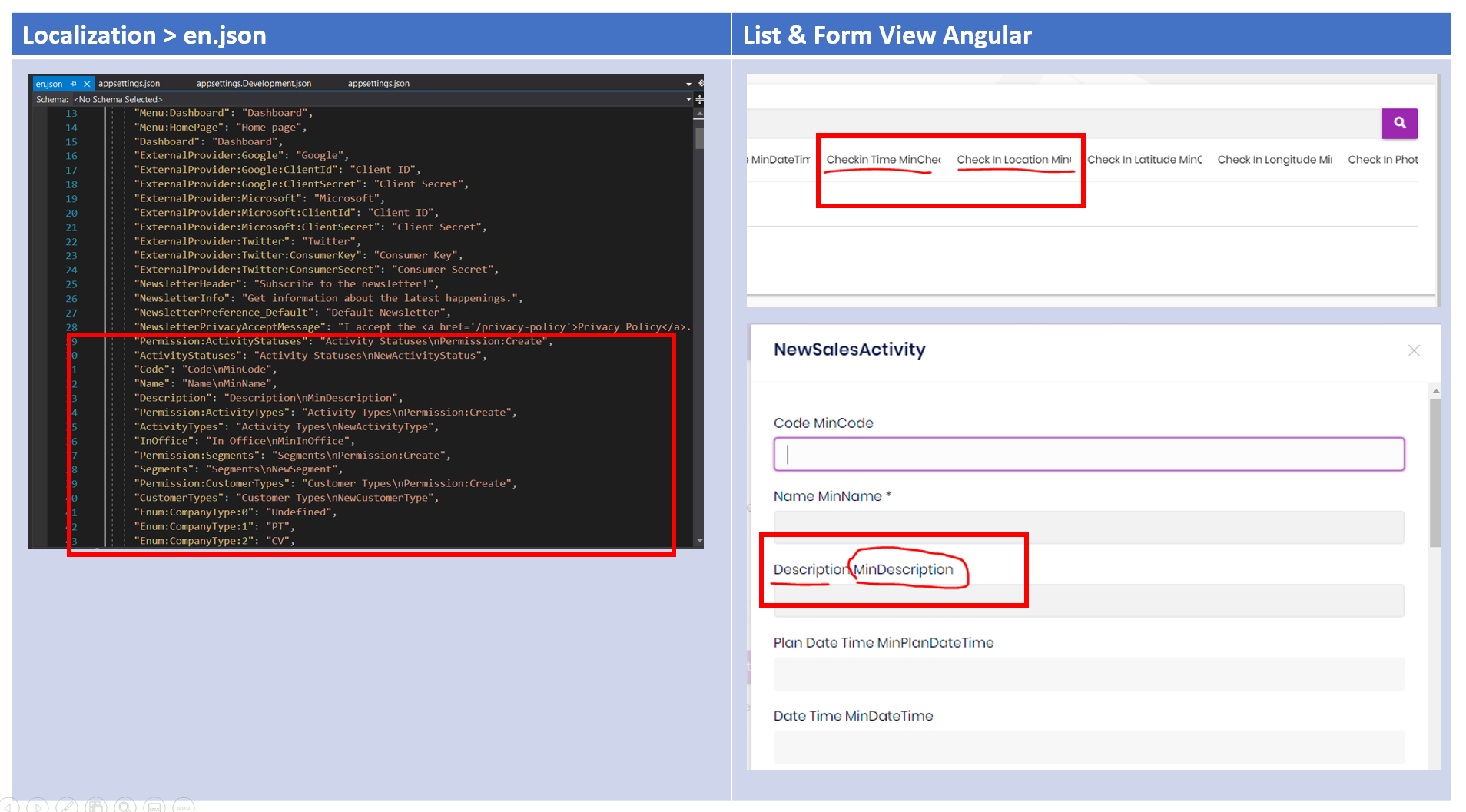Open the slideshow pen tool

pos(67,806)
